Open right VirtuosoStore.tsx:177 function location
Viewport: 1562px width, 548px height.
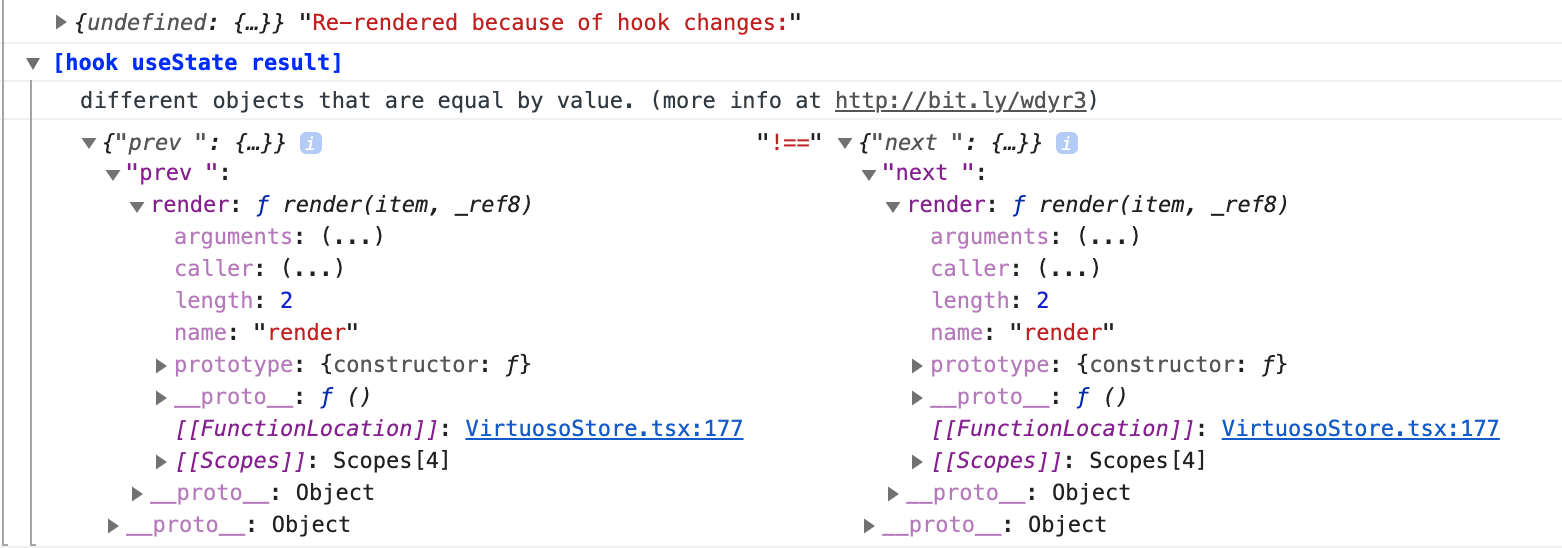coord(1360,429)
